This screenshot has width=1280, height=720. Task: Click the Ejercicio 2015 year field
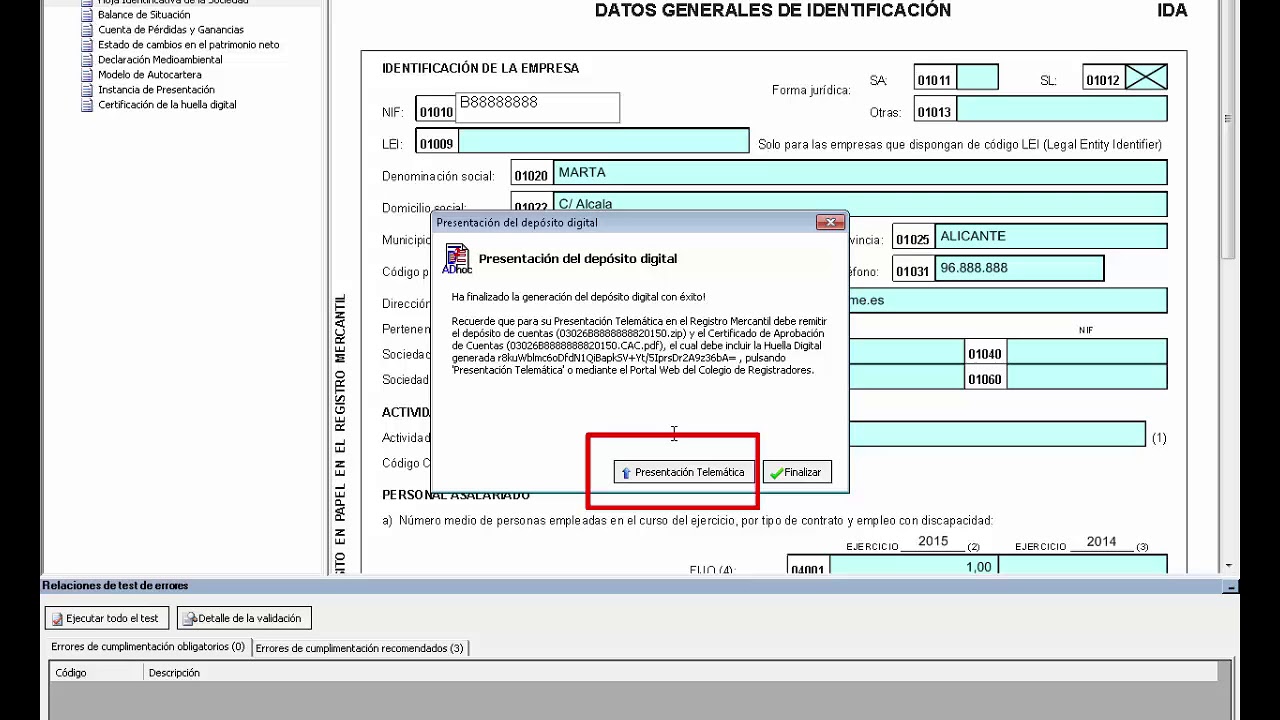pos(932,541)
